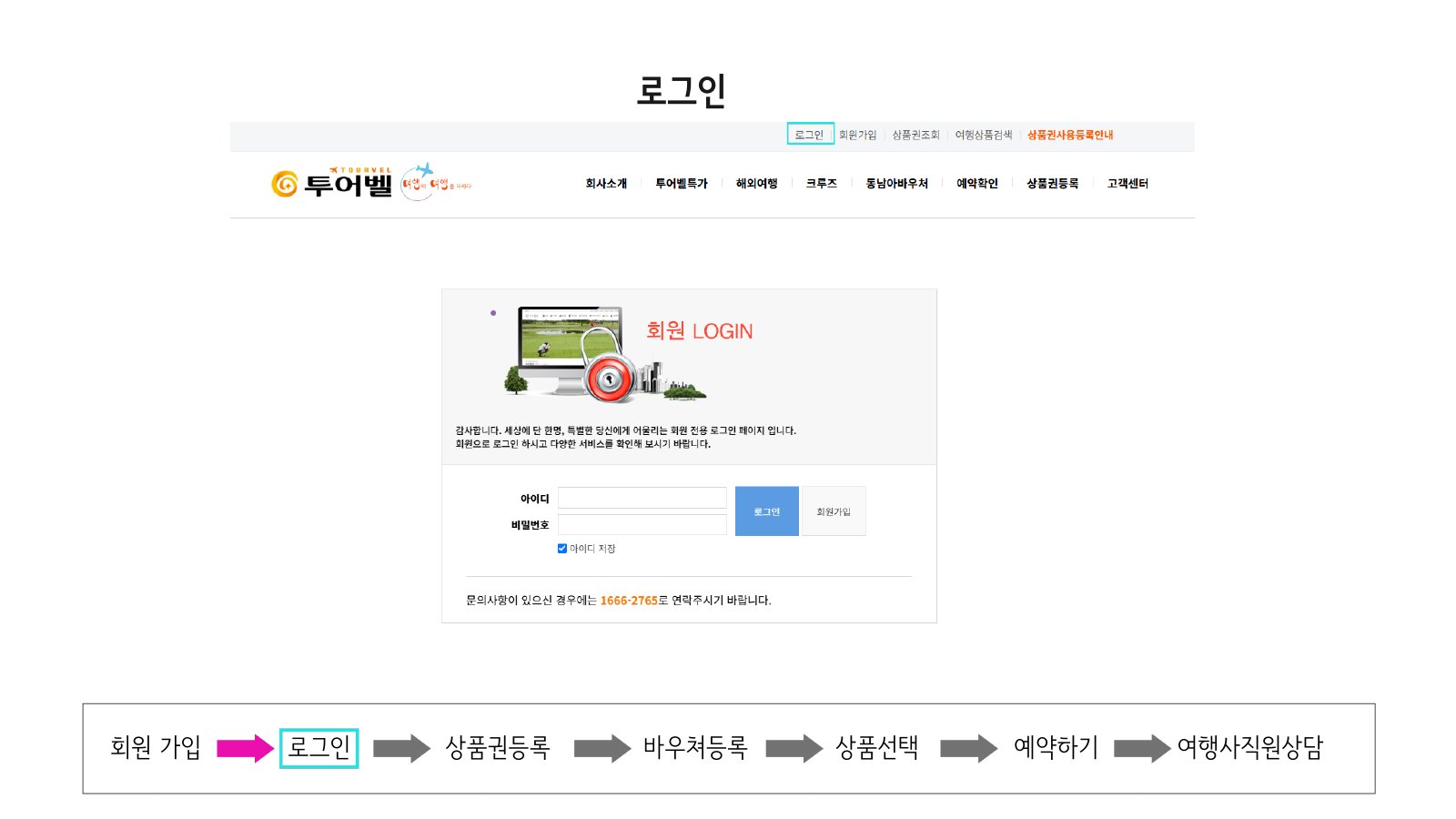1456x819 pixels.
Task: Open the 동남아바우처 menu
Action: coord(896,184)
